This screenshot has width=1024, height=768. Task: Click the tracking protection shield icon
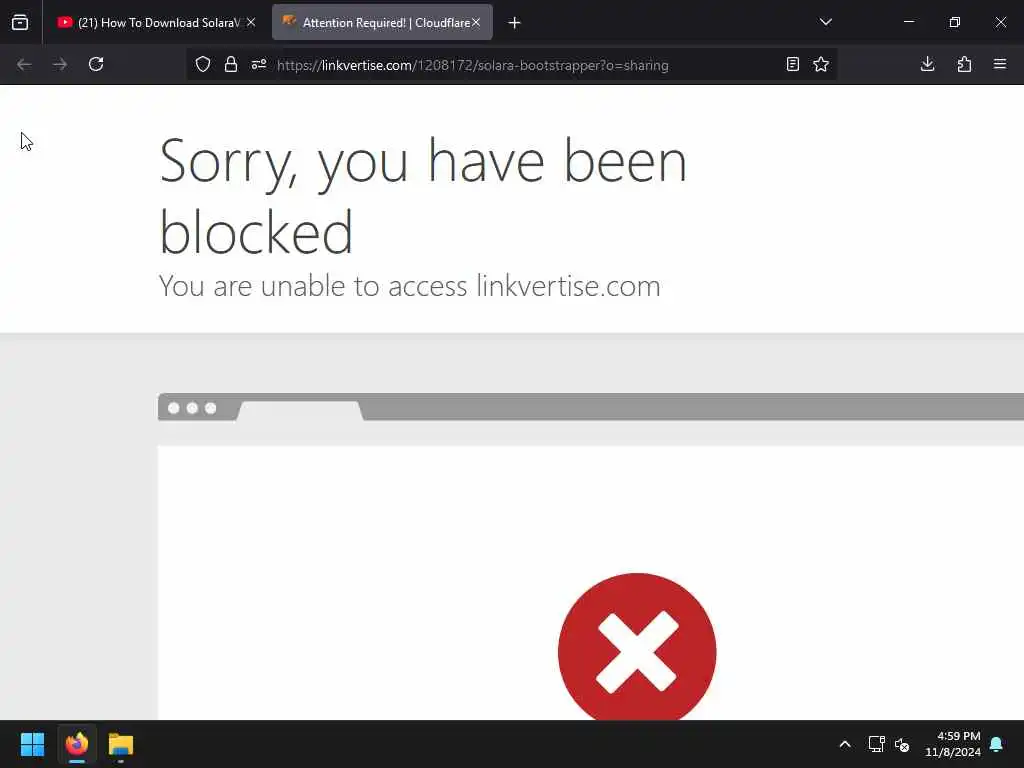203,64
